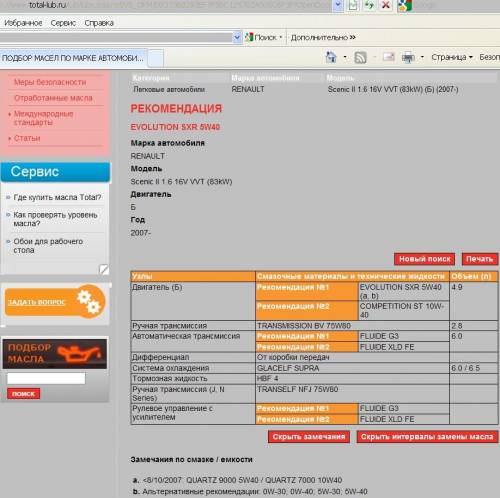The image size is (500, 498).
Task: Click the Печать button
Action: 479,259
